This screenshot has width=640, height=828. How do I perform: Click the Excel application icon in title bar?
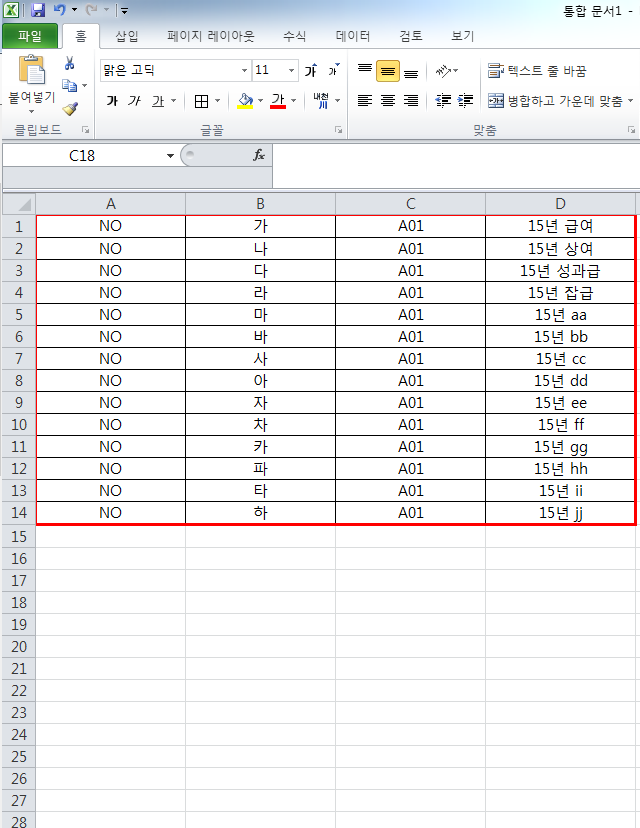point(11,10)
